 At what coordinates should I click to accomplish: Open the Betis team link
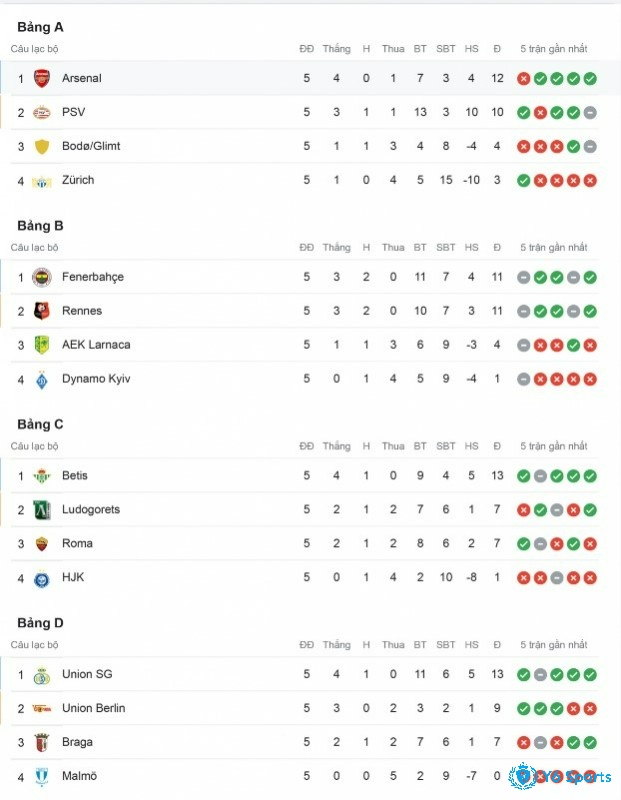[x=75, y=476]
